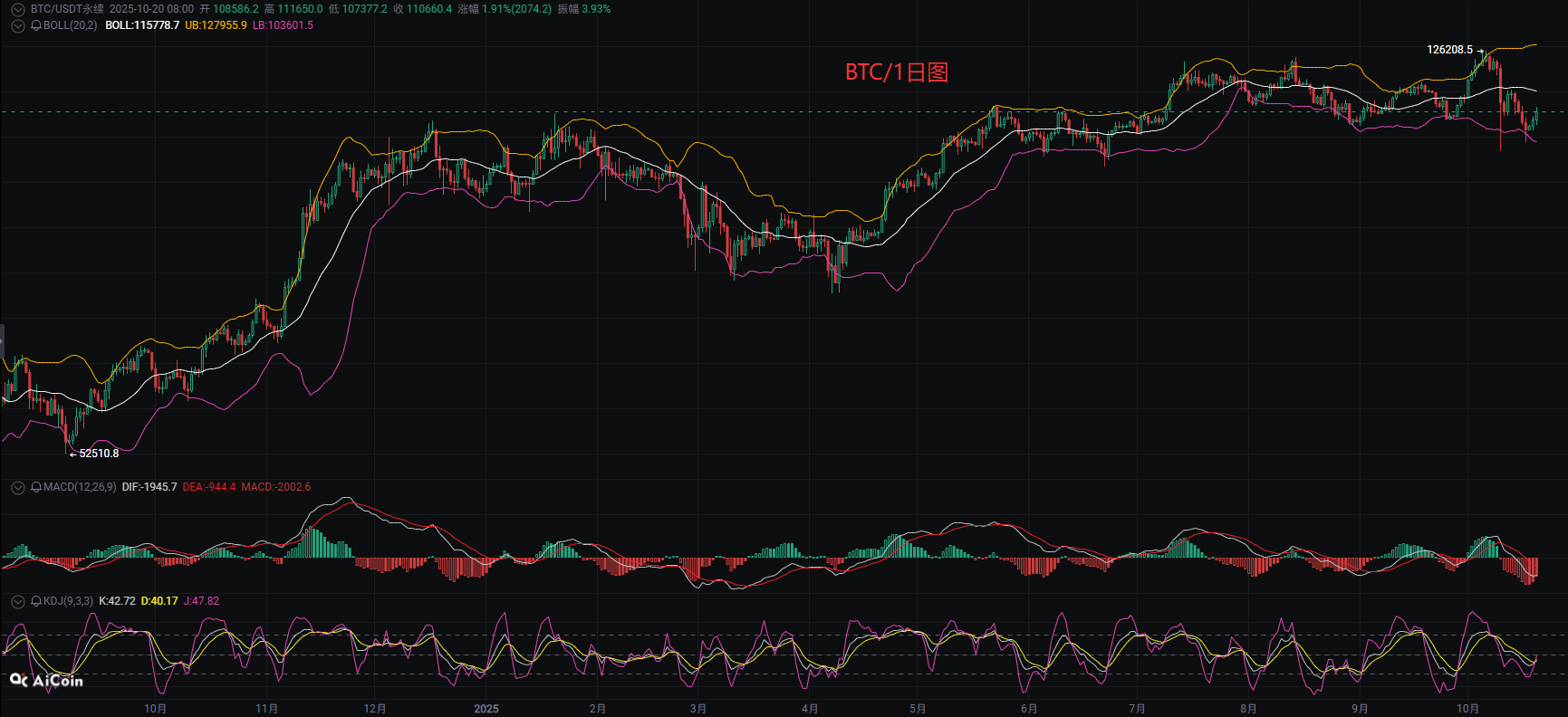Expand the left sidebar handle on chart edge
The height and width of the screenshot is (717, 1568).
[x=2, y=342]
